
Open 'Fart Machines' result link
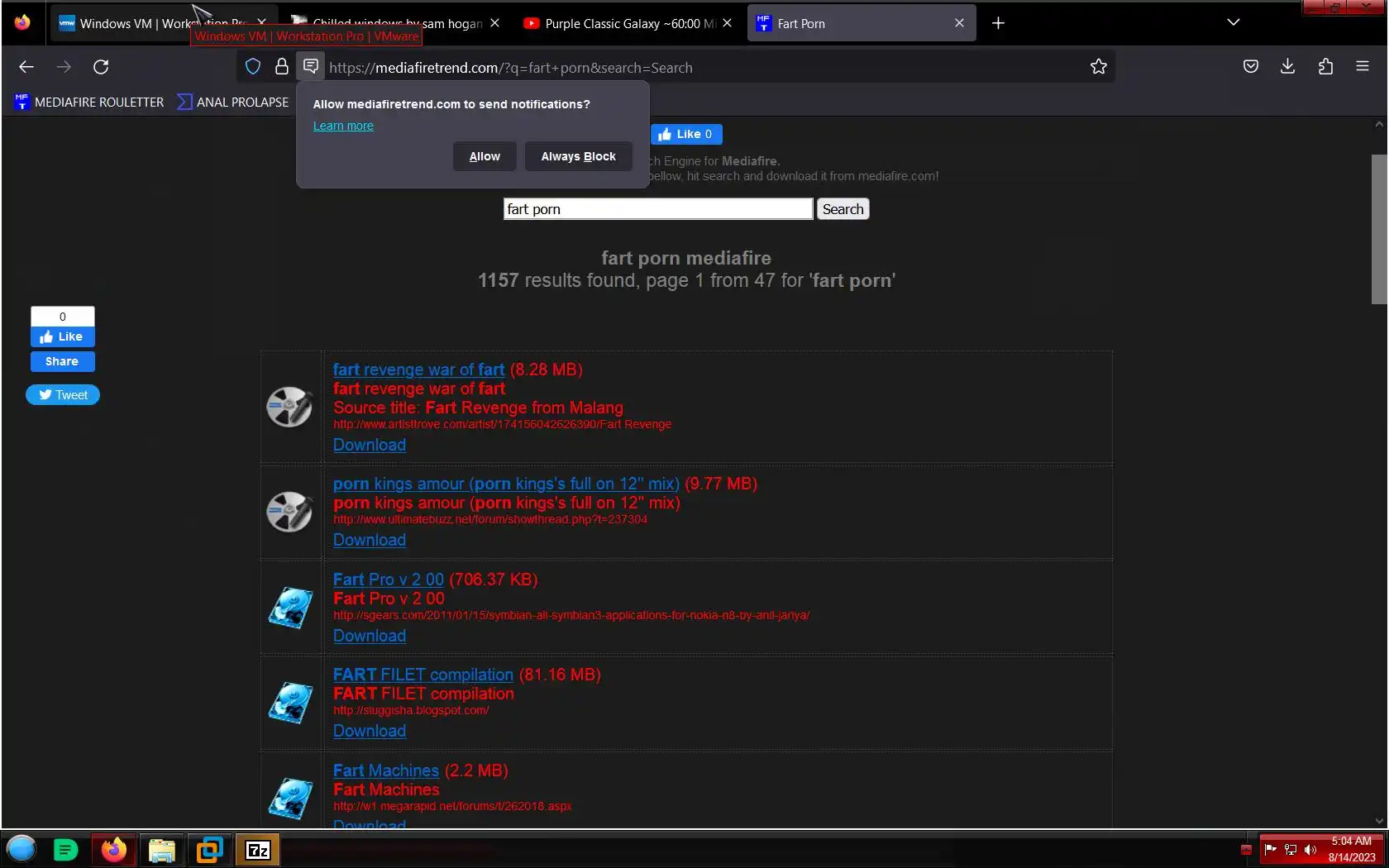click(386, 770)
